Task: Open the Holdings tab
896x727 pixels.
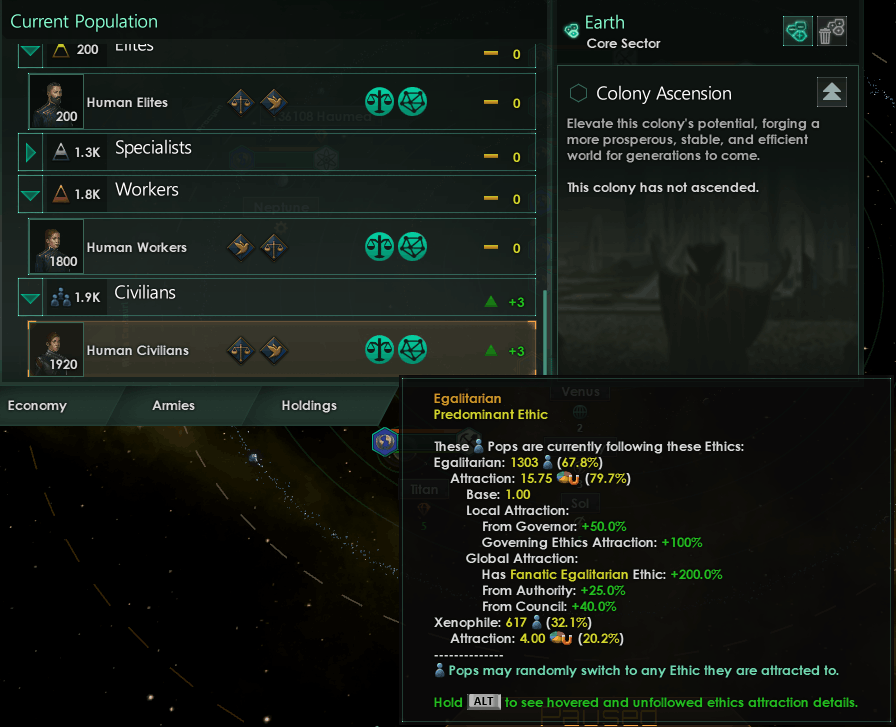Action: pyautogui.click(x=309, y=405)
